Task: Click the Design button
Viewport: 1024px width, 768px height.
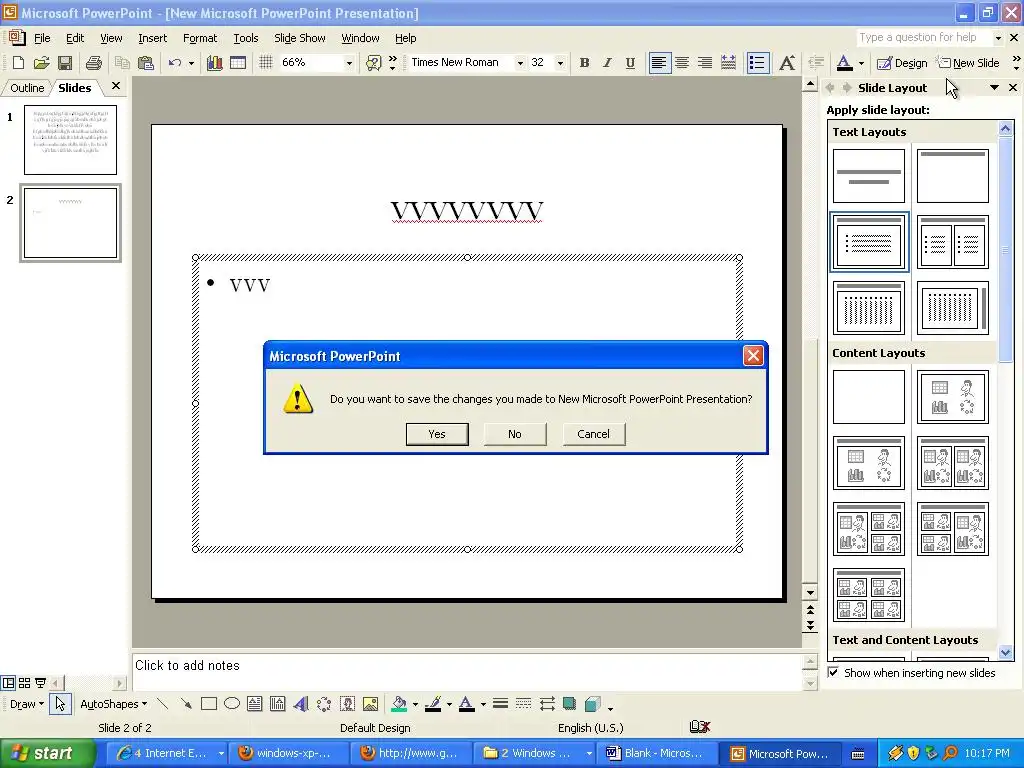Action: click(902, 63)
